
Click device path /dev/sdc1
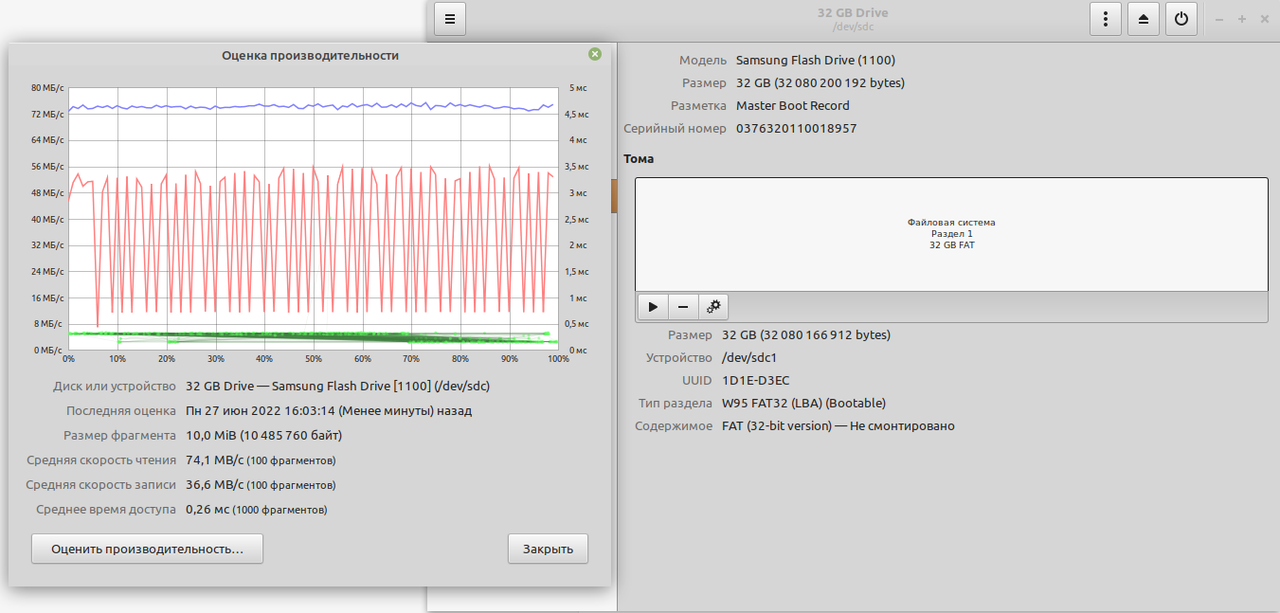749,357
